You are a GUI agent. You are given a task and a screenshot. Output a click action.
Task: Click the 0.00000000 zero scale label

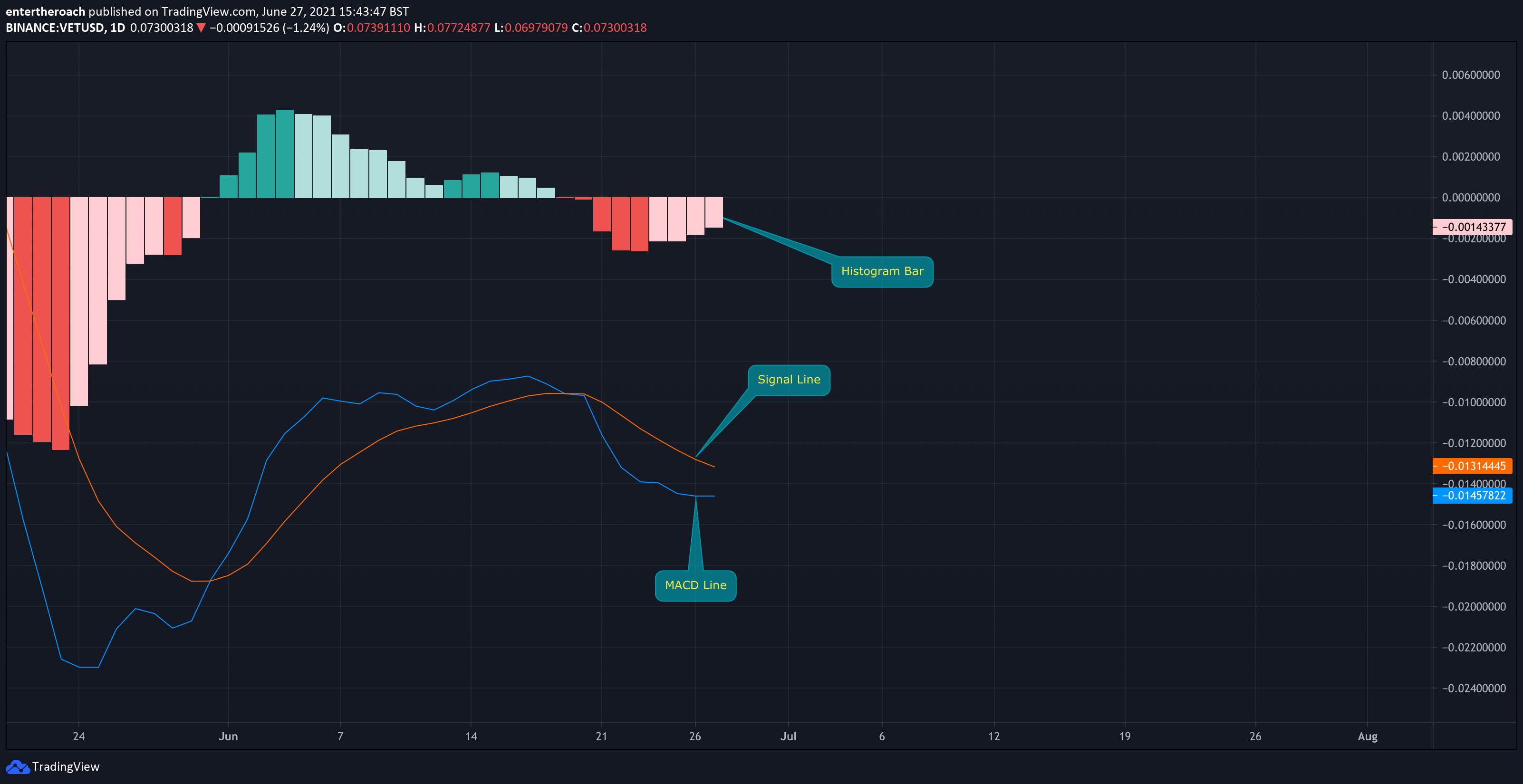click(x=1471, y=198)
